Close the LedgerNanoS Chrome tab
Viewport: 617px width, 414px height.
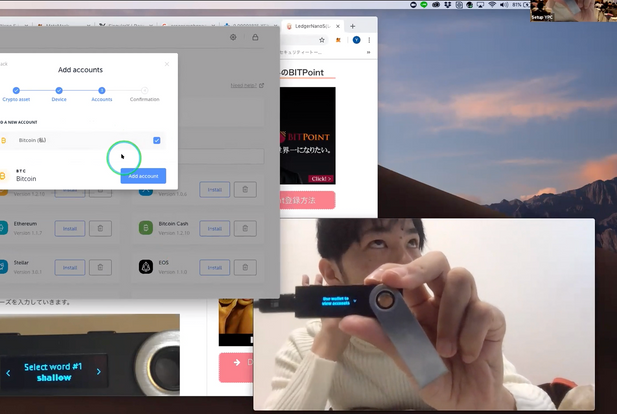338,26
